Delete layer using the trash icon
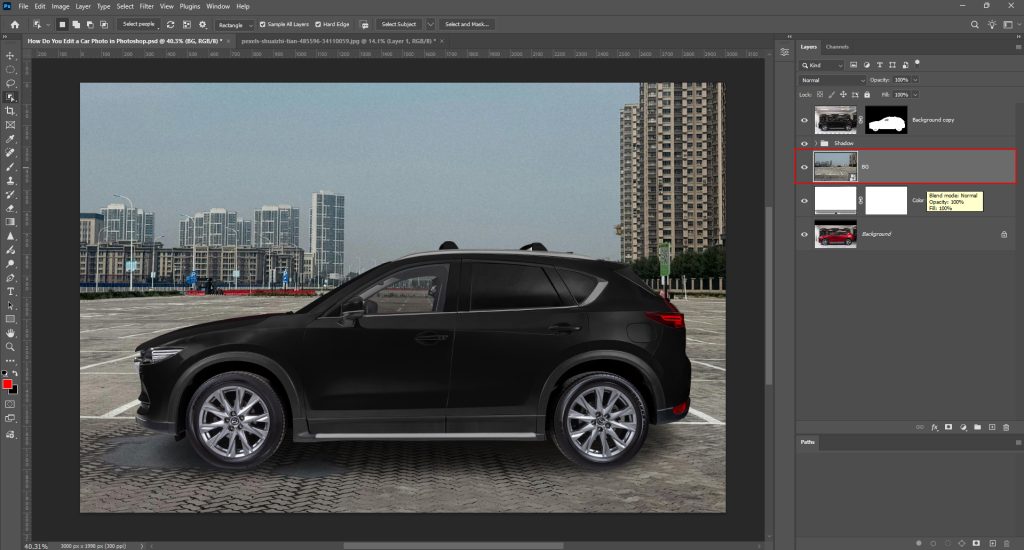The image size is (1024, 550). pyautogui.click(x=1005, y=427)
